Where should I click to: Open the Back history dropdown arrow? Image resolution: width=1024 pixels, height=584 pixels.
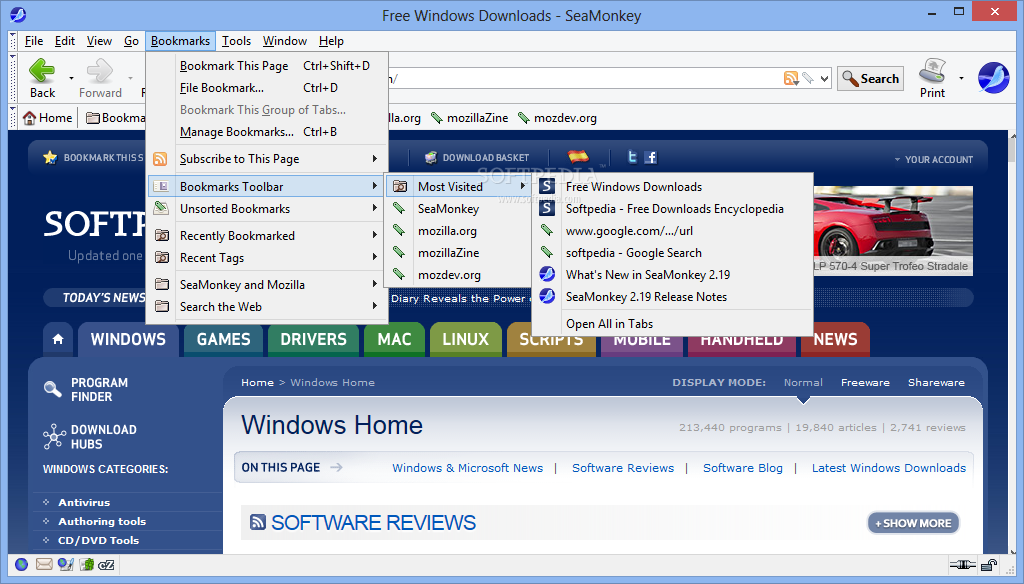coord(71,78)
